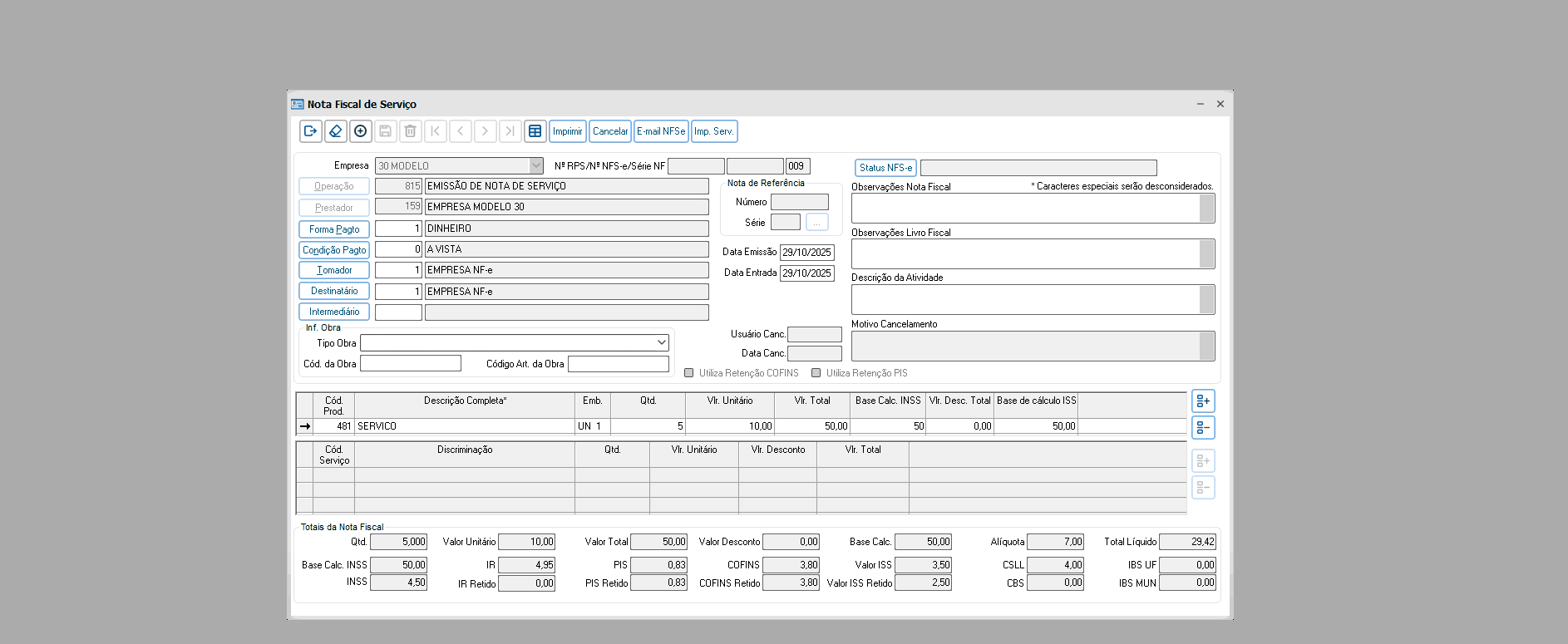Click the Observações Nota Fiscal scrollbar

[1206, 209]
